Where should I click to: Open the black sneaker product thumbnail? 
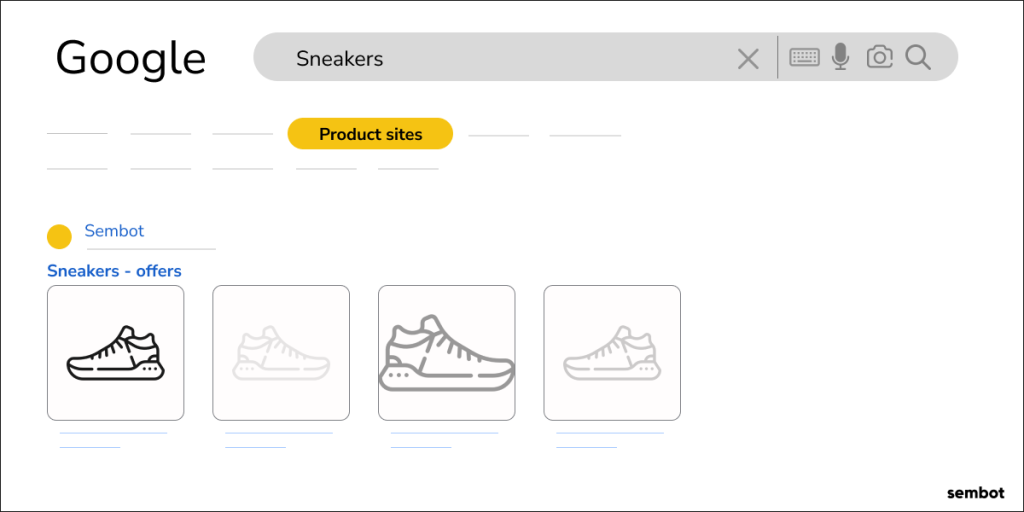116,353
